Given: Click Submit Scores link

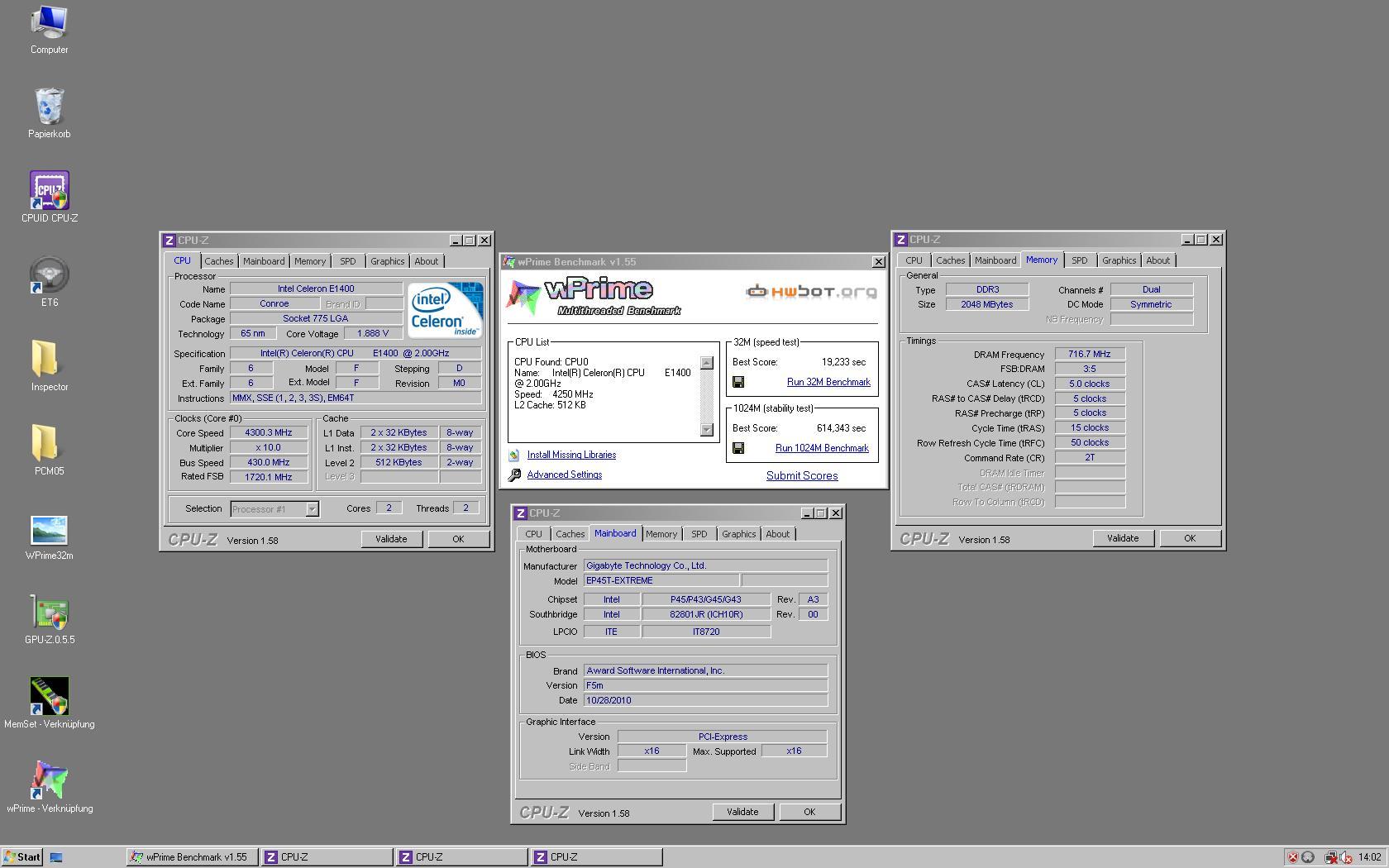Looking at the screenshot, I should click(802, 475).
